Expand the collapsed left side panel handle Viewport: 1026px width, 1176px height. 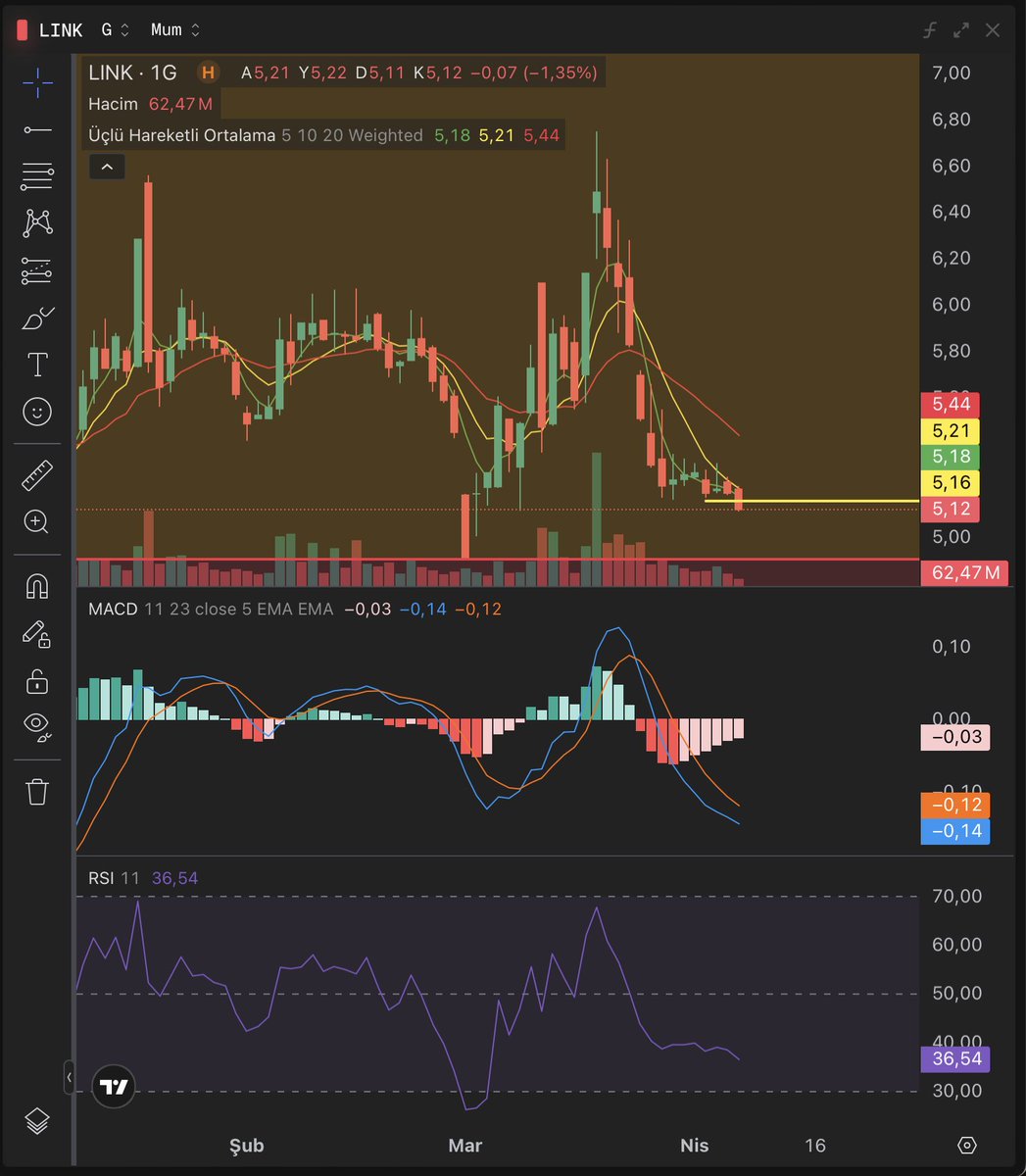(x=69, y=1078)
